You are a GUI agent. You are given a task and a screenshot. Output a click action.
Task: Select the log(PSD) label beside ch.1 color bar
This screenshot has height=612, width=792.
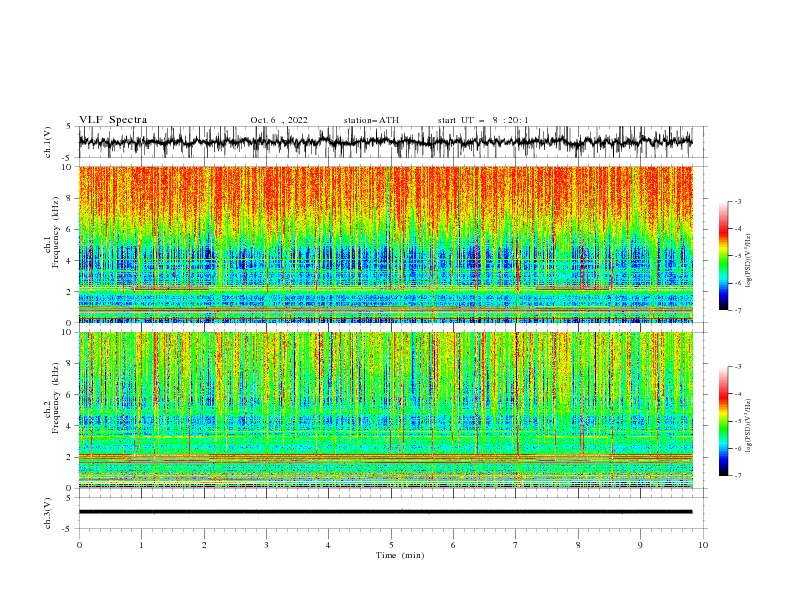[x=748, y=261]
